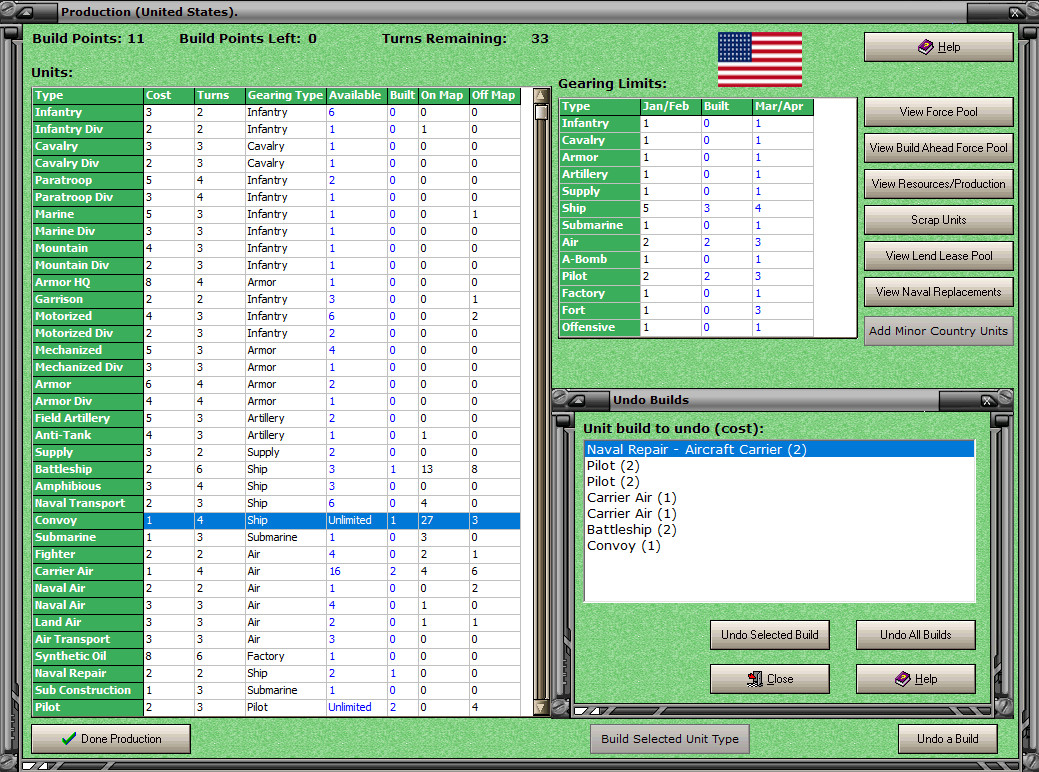Open View Force Pool
Viewport: 1039px width, 772px height.
(x=938, y=112)
